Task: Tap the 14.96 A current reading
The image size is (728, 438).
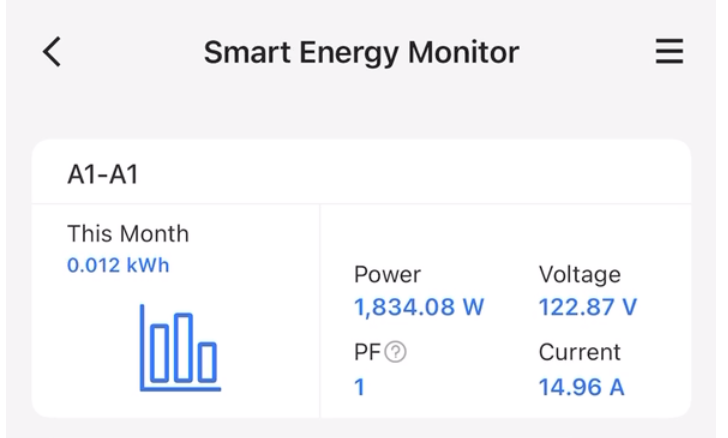Action: pos(581,386)
